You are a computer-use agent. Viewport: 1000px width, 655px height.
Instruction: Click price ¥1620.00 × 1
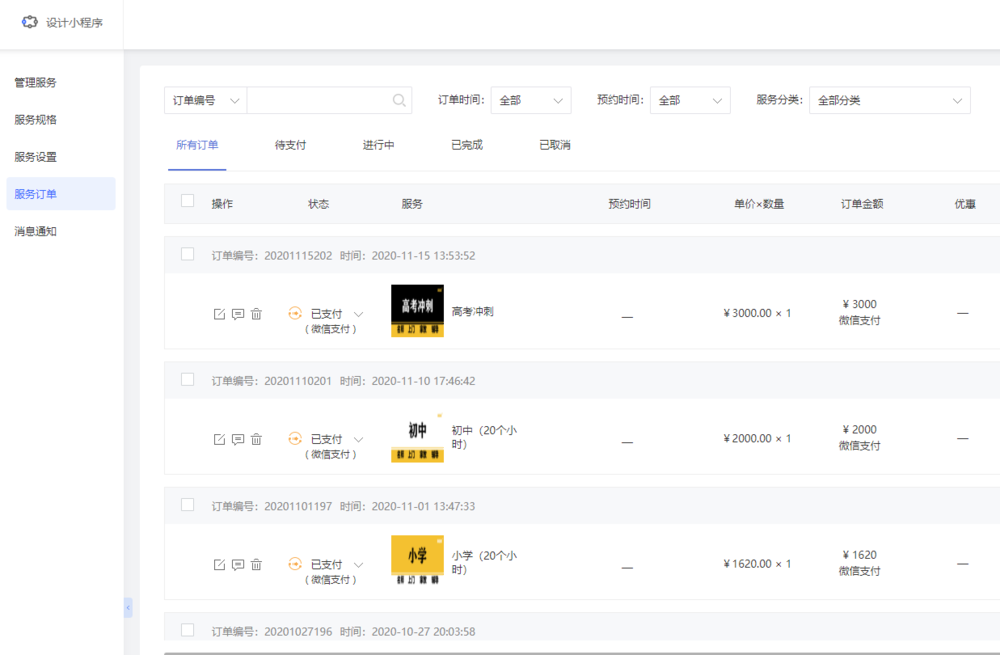coord(757,564)
